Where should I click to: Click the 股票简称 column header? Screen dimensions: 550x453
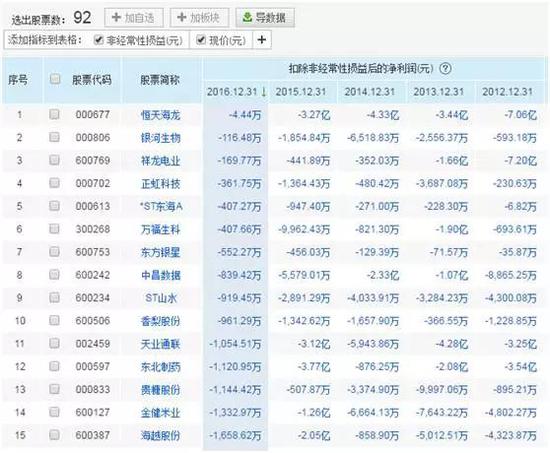pos(160,80)
